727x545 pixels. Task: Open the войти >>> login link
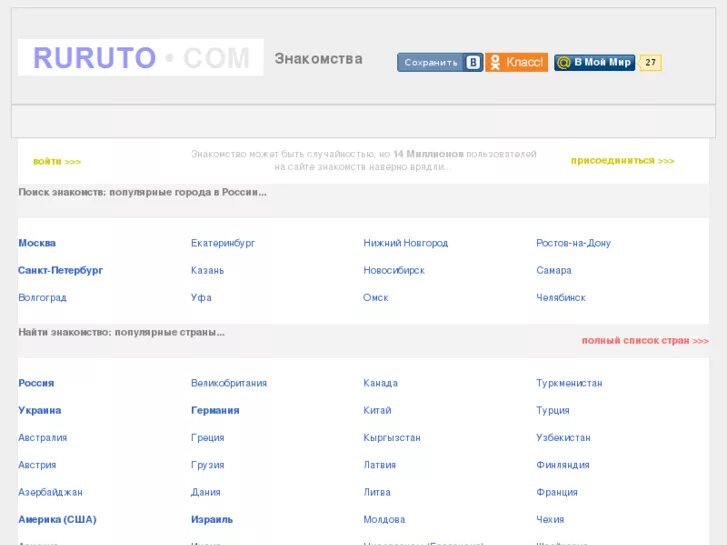click(x=57, y=161)
